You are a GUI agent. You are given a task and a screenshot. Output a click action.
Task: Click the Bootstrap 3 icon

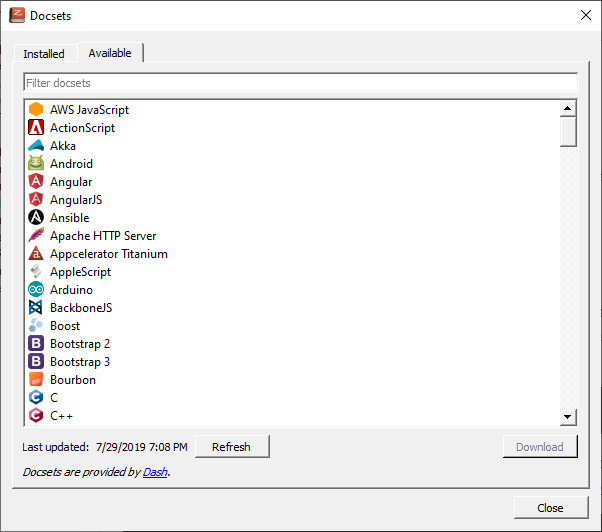click(36, 362)
